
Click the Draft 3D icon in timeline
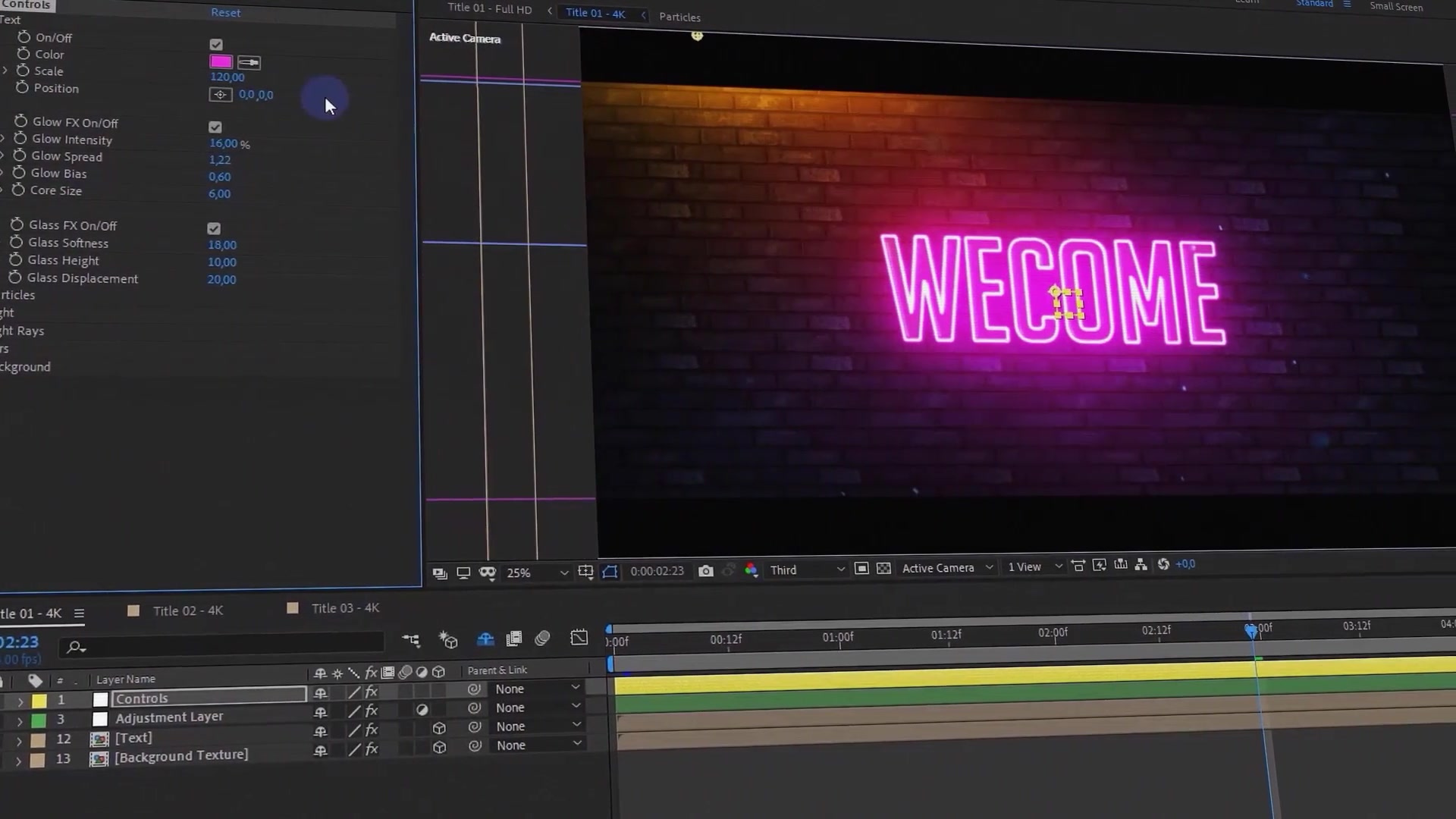448,640
